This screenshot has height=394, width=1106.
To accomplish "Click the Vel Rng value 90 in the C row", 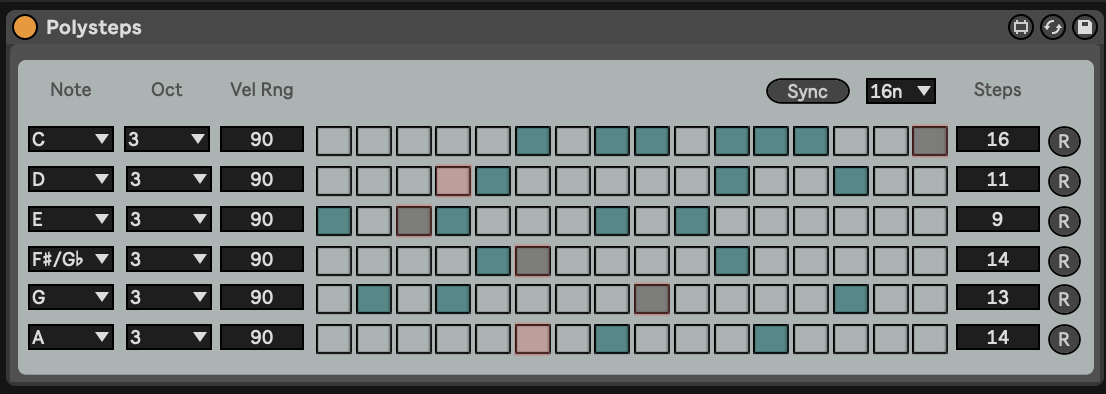I will point(262,140).
